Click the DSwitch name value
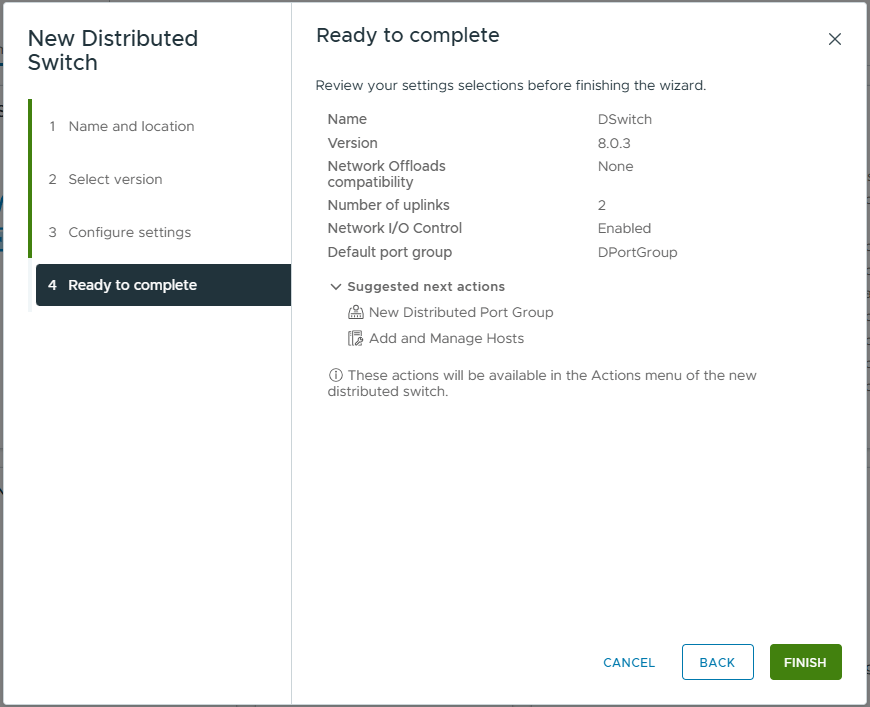870x707 pixels. [x=625, y=119]
